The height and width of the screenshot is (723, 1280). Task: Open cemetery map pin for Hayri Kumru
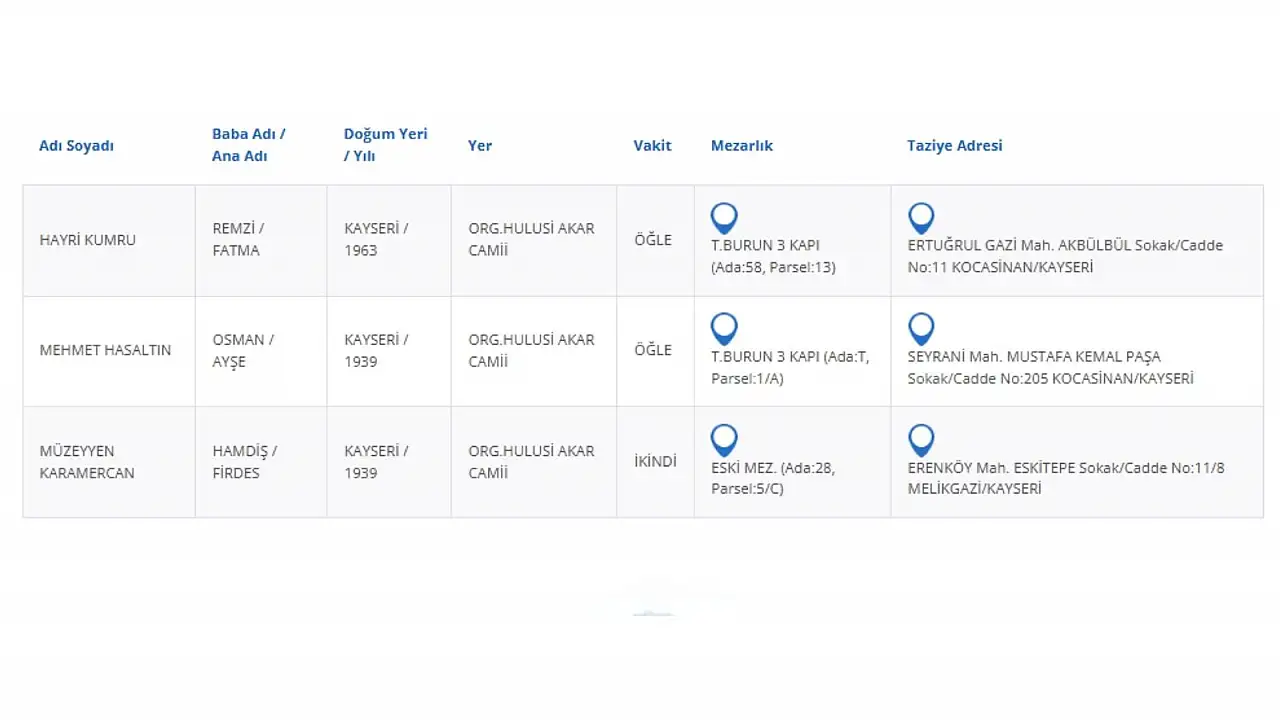(x=724, y=218)
